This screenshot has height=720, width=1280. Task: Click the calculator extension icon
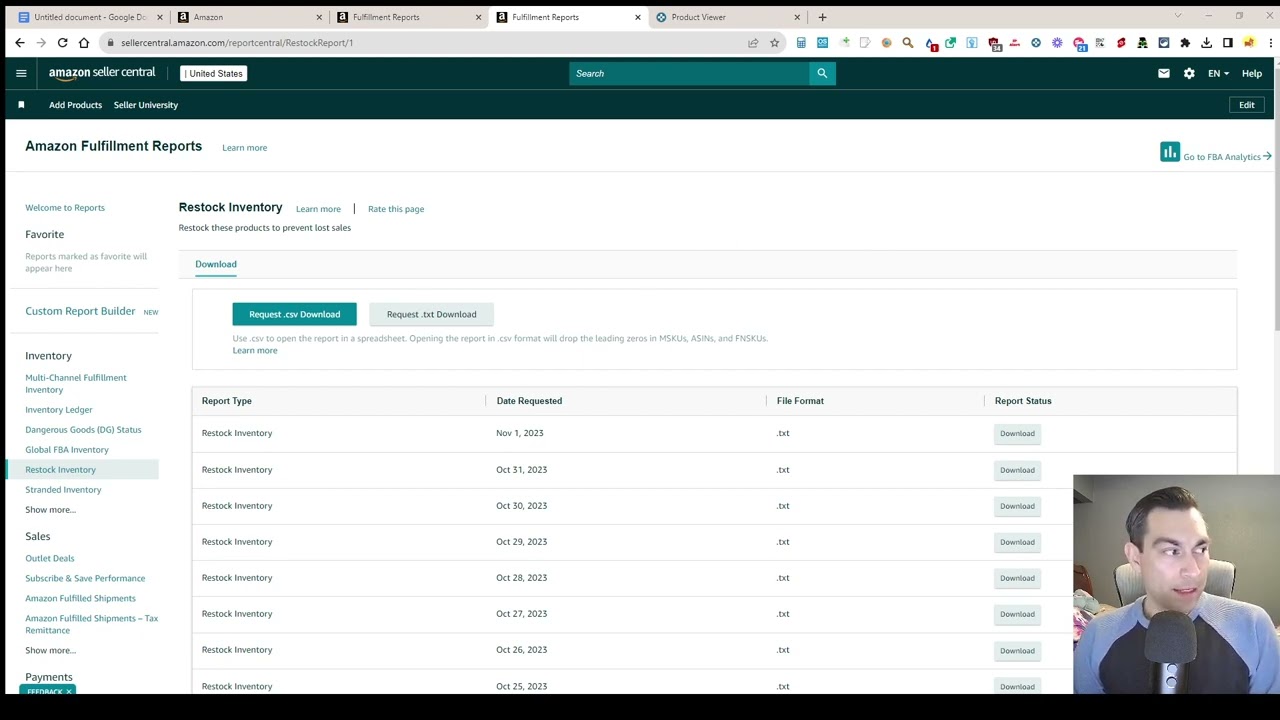coord(801,43)
